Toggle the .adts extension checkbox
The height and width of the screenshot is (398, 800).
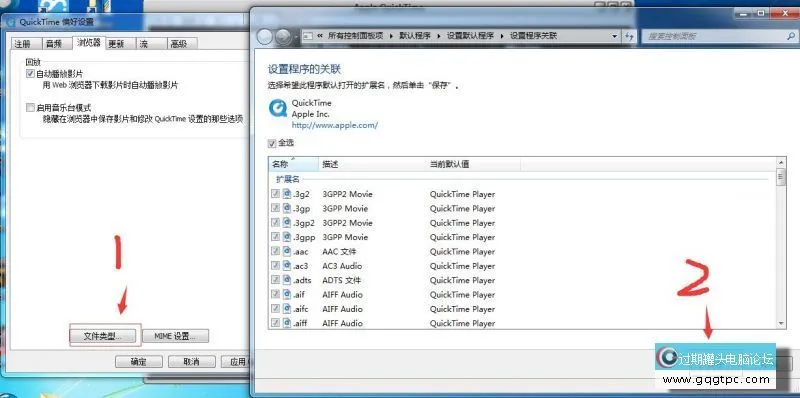275,280
